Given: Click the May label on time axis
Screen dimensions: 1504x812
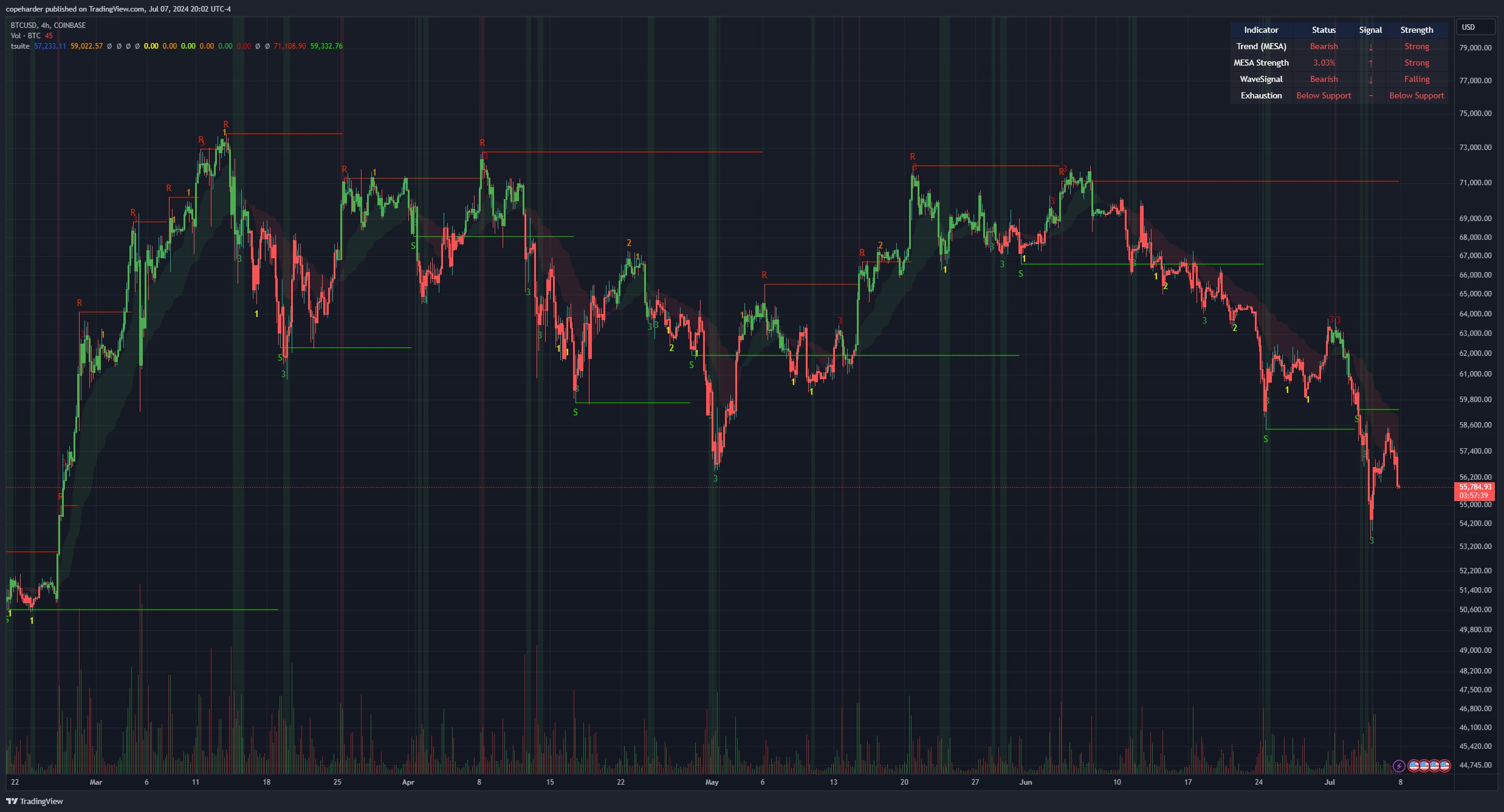Looking at the screenshot, I should (x=712, y=782).
